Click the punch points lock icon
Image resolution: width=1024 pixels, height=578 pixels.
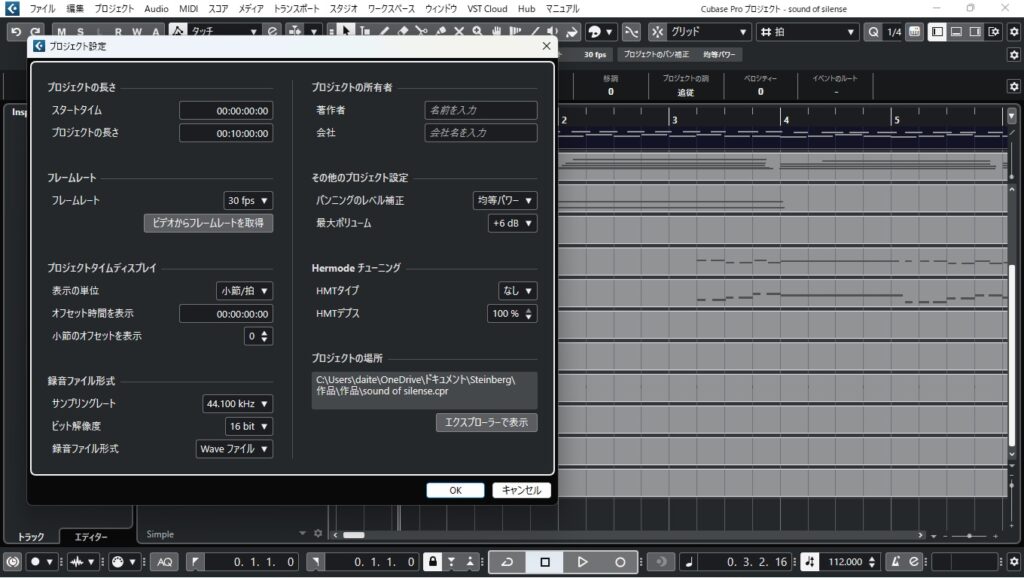click(x=432, y=562)
